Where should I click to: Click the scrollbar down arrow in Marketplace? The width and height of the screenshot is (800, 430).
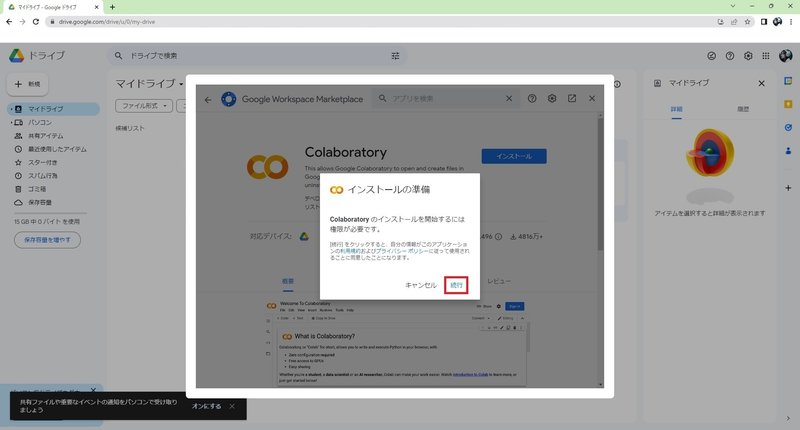[x=601, y=385]
